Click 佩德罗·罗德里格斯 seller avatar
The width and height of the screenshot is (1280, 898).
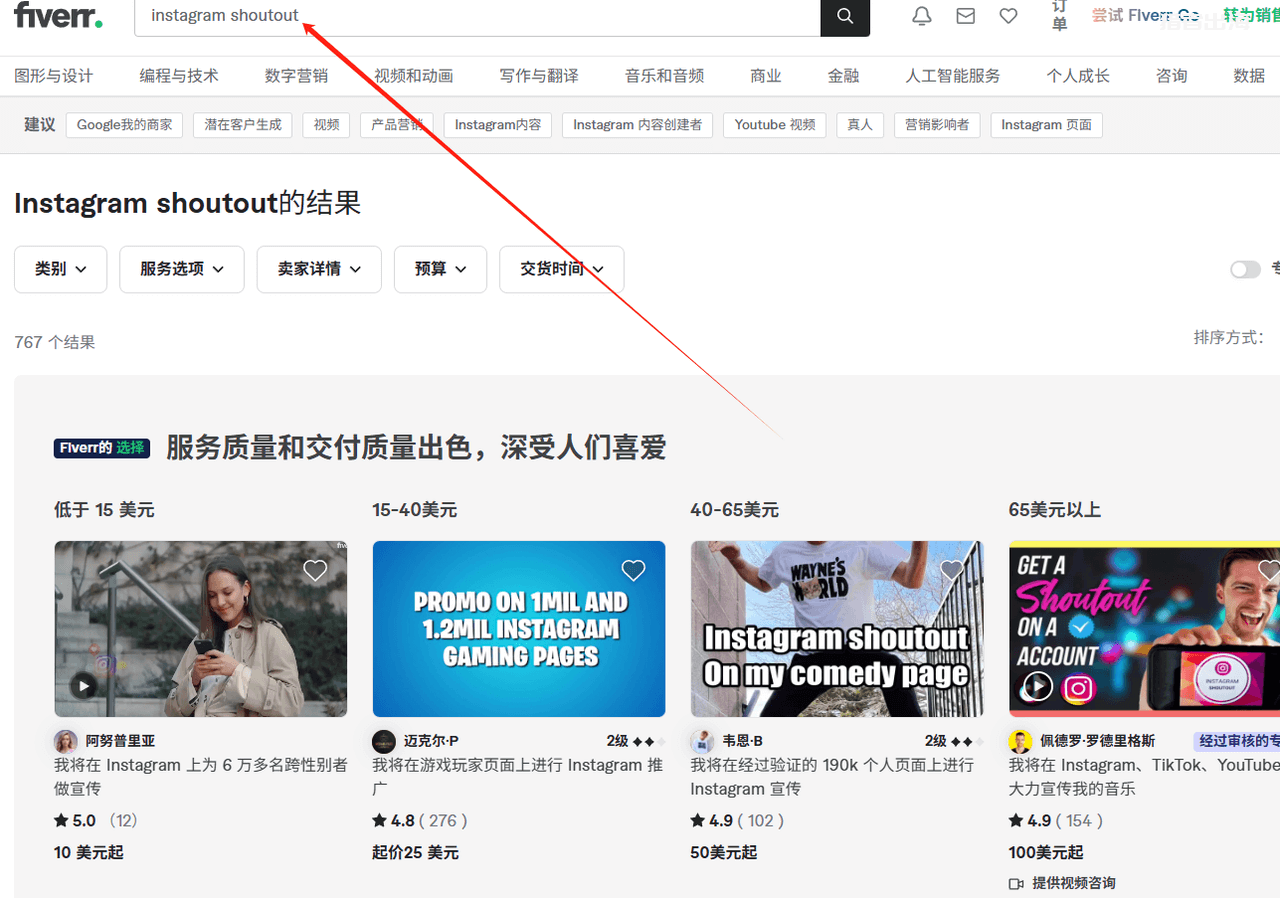point(1020,741)
